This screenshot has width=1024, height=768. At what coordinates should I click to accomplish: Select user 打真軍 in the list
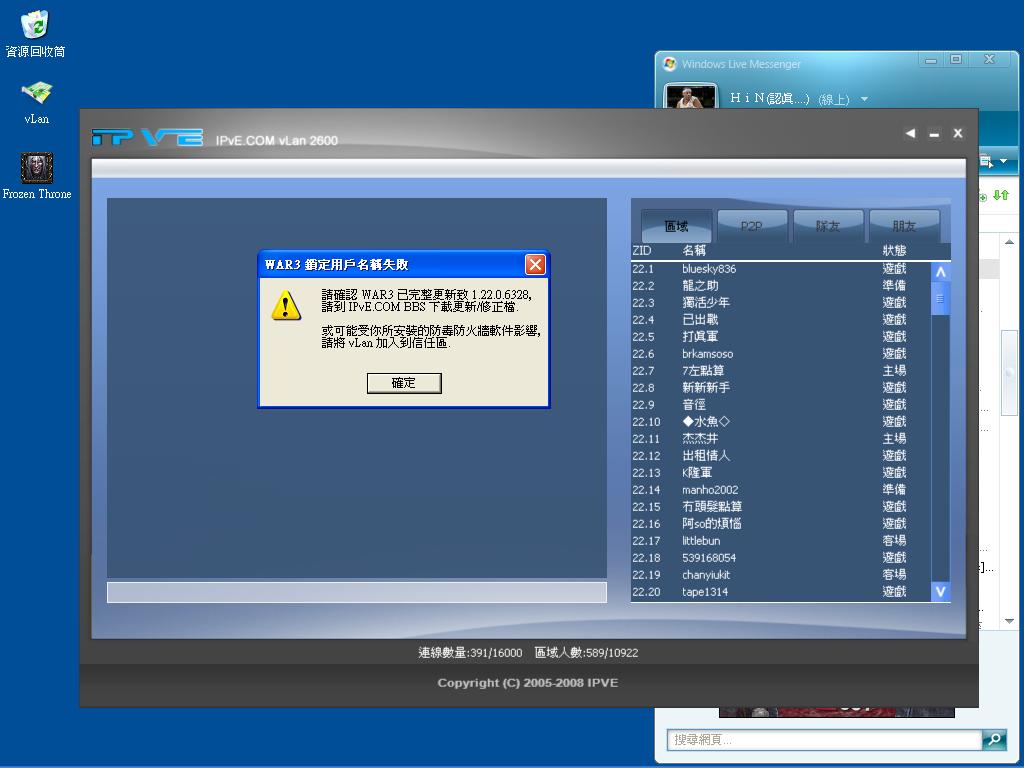click(780, 337)
